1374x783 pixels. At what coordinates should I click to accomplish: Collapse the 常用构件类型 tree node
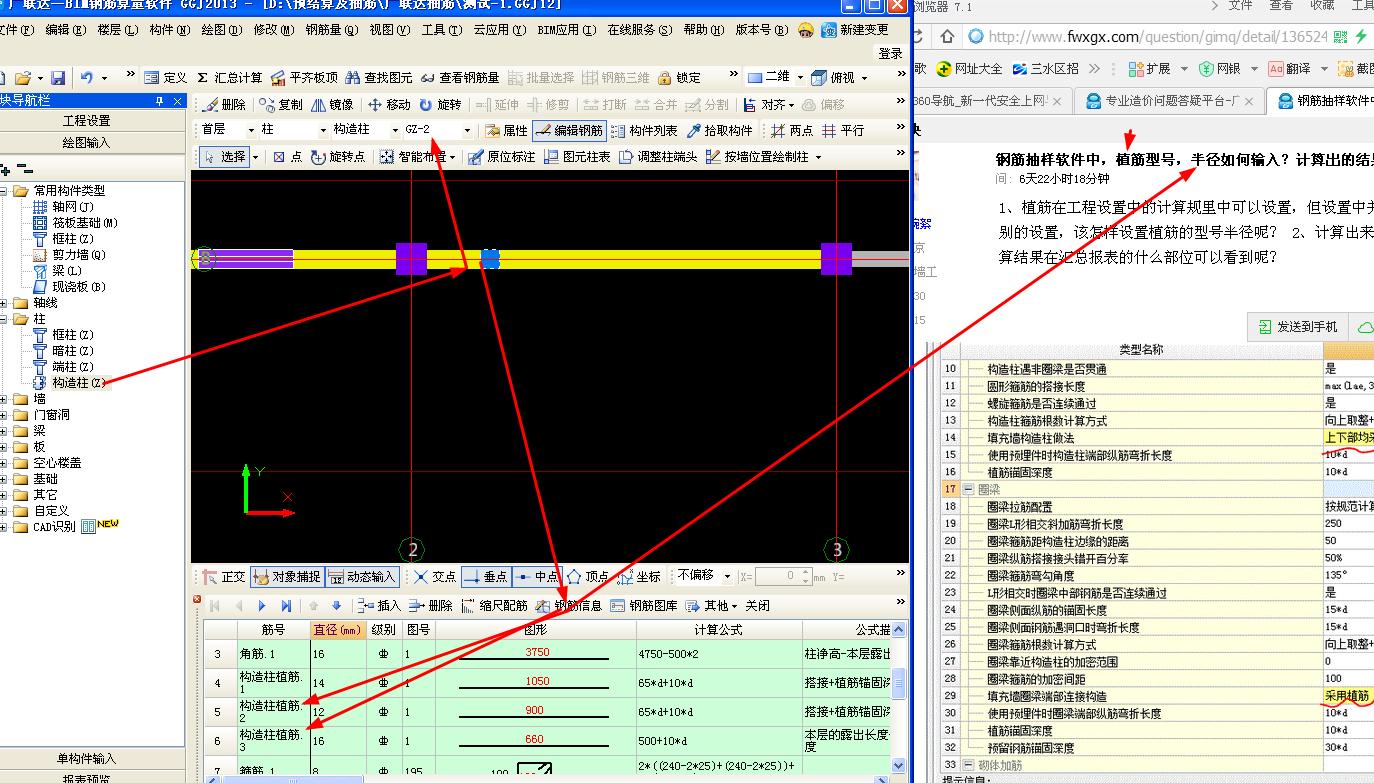[x=5, y=190]
